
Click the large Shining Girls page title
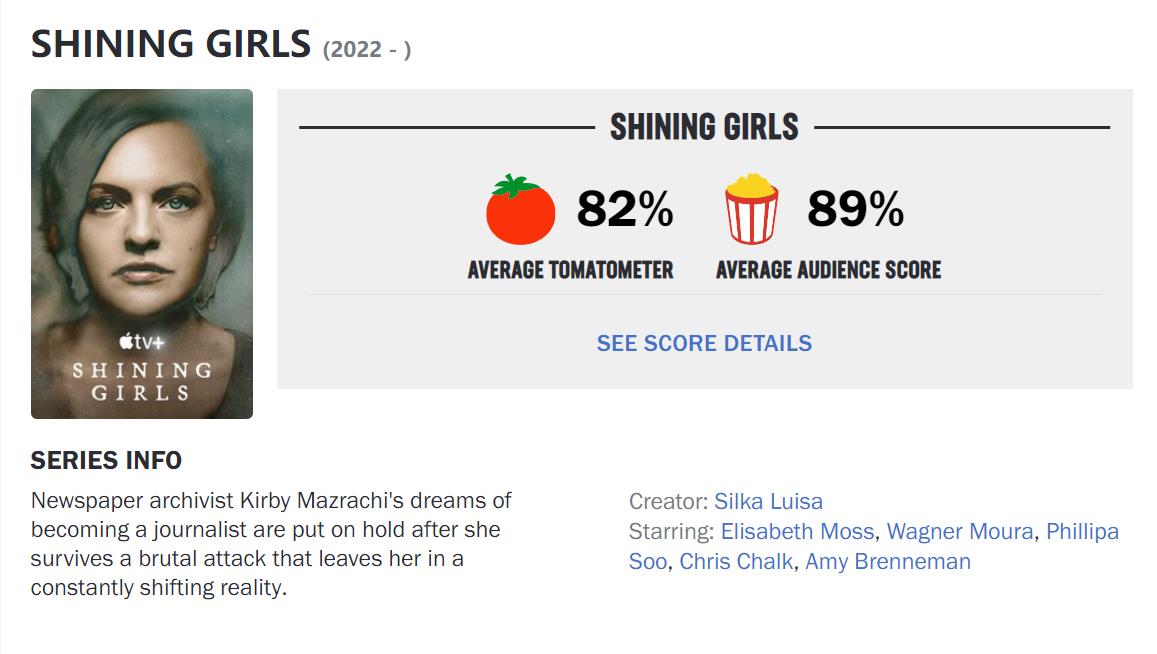171,43
